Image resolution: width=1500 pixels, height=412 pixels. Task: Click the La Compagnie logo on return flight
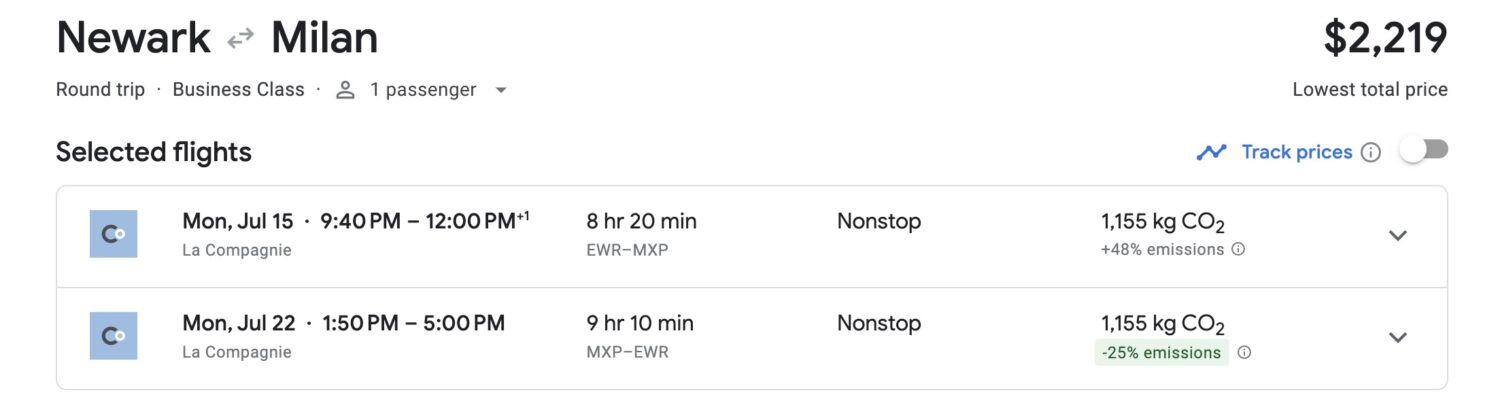tap(113, 336)
